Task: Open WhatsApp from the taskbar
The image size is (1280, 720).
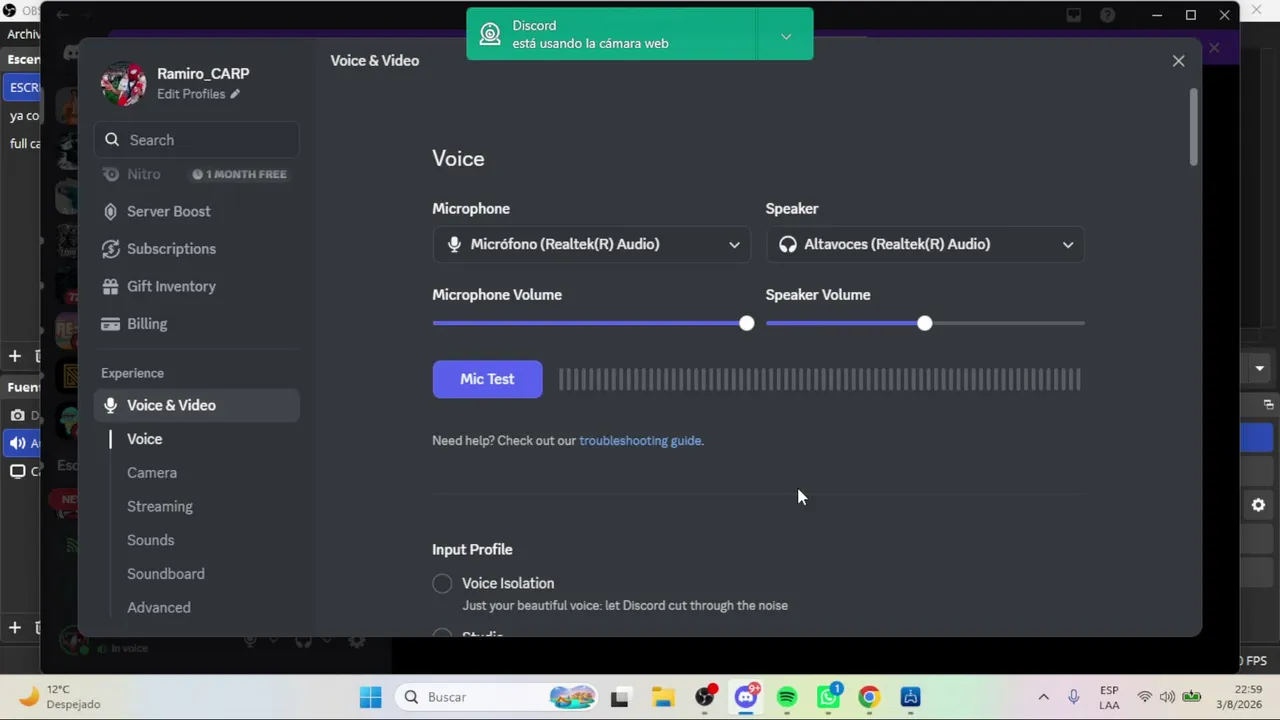Action: tap(829, 697)
